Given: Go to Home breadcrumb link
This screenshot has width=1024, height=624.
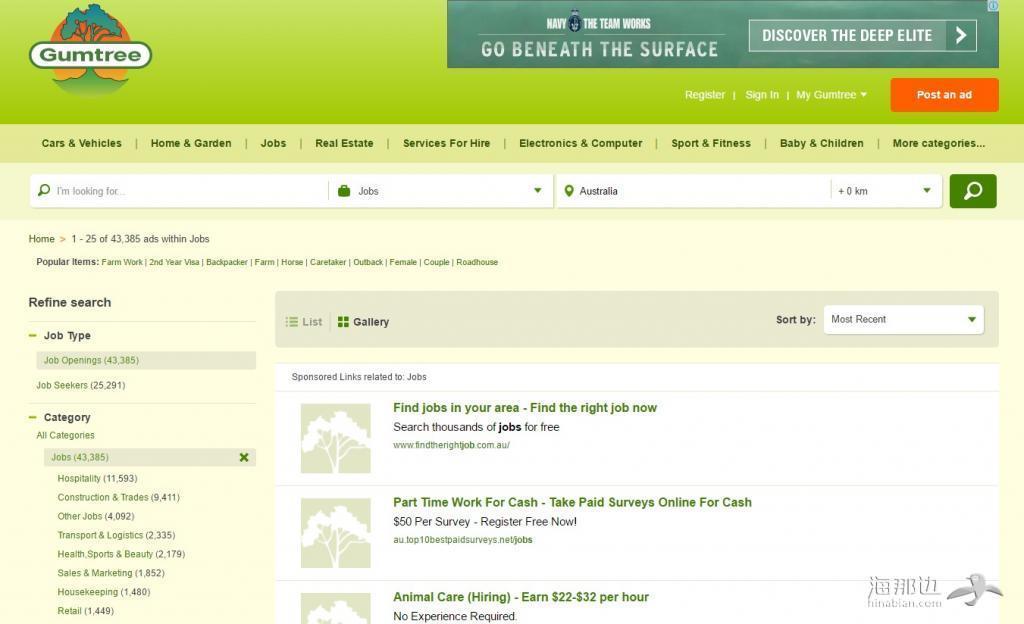Looking at the screenshot, I should pyautogui.click(x=41, y=239).
